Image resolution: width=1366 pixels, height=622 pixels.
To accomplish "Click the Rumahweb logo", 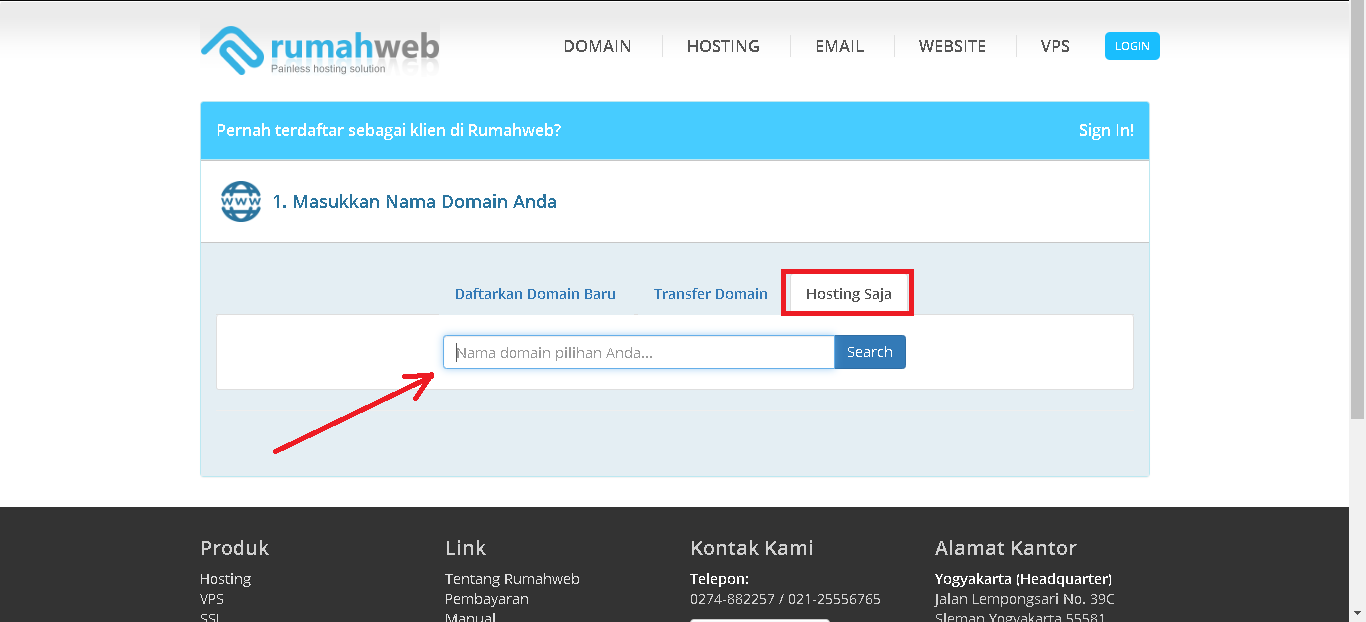I will (x=320, y=49).
